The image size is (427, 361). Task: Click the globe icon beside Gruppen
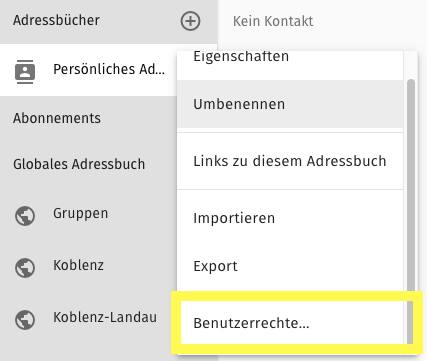pos(25,216)
